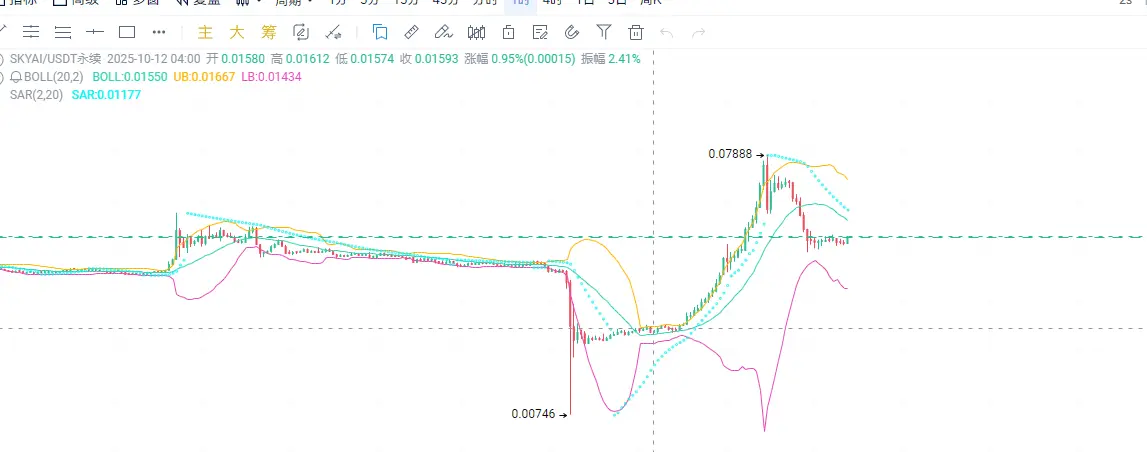Viewport: 1147px width, 452px height.
Task: Click the candlestick chart style icon
Action: coord(476,31)
